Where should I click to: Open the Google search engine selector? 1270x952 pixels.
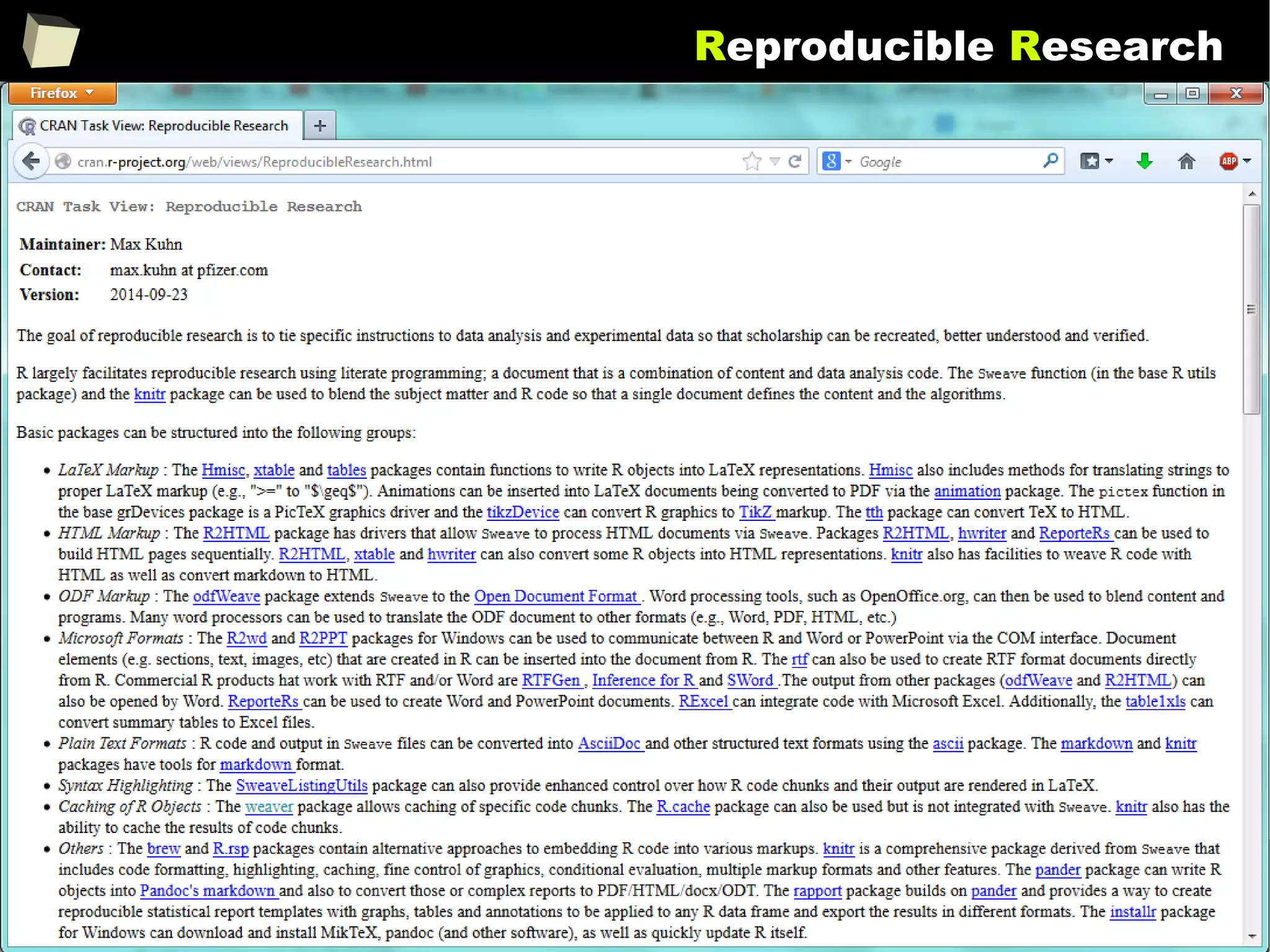click(x=837, y=162)
